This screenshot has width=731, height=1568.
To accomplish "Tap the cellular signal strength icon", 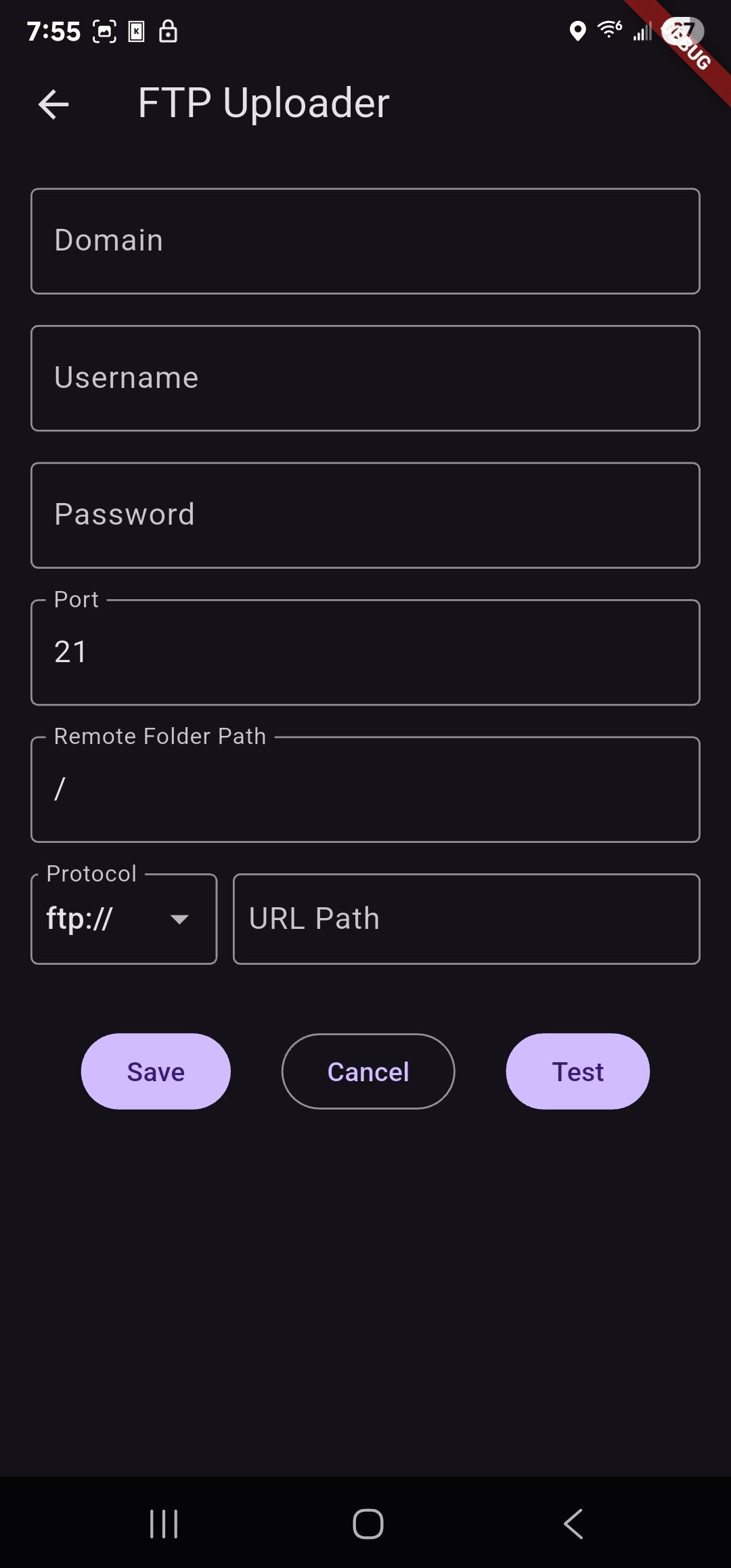I will [x=642, y=31].
